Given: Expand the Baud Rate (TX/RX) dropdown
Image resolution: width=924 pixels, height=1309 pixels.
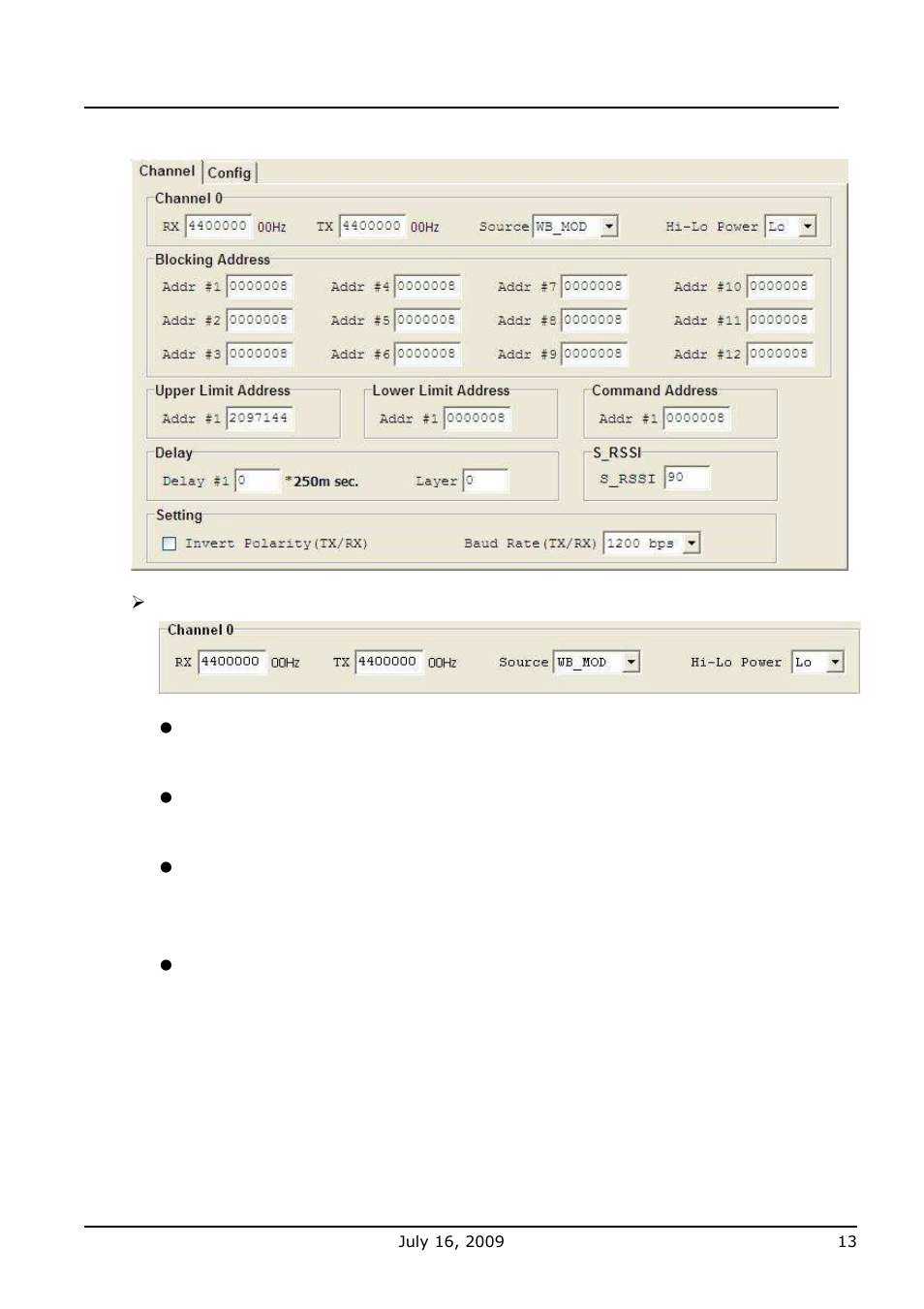Looking at the screenshot, I should (x=692, y=543).
